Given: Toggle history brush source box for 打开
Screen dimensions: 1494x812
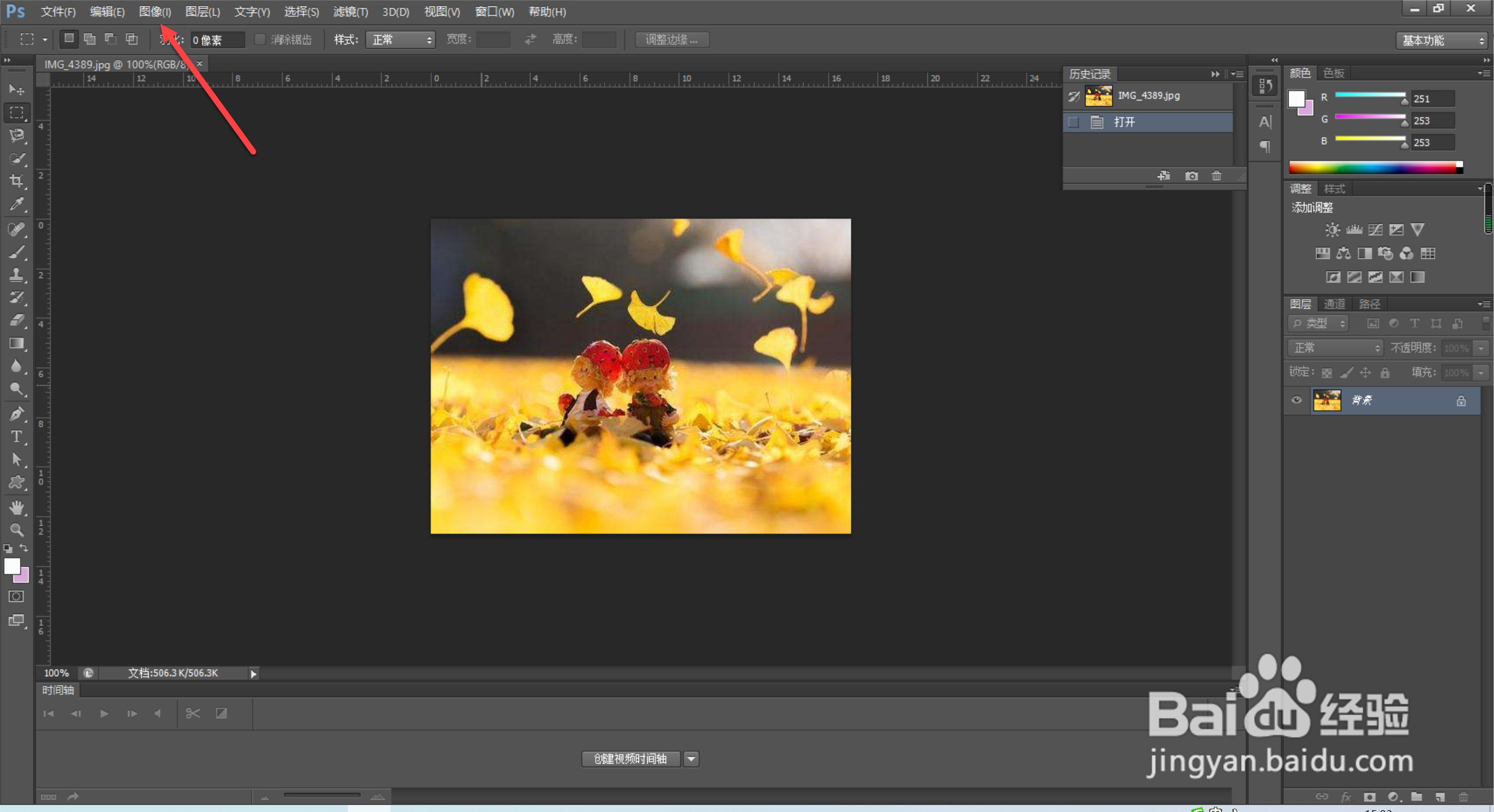Looking at the screenshot, I should pos(1073,123).
